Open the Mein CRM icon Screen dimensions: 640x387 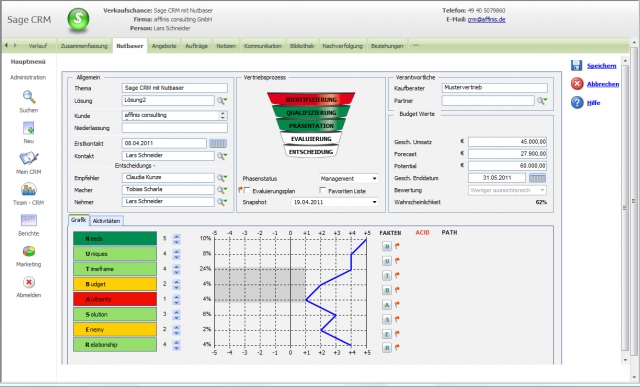coord(29,159)
